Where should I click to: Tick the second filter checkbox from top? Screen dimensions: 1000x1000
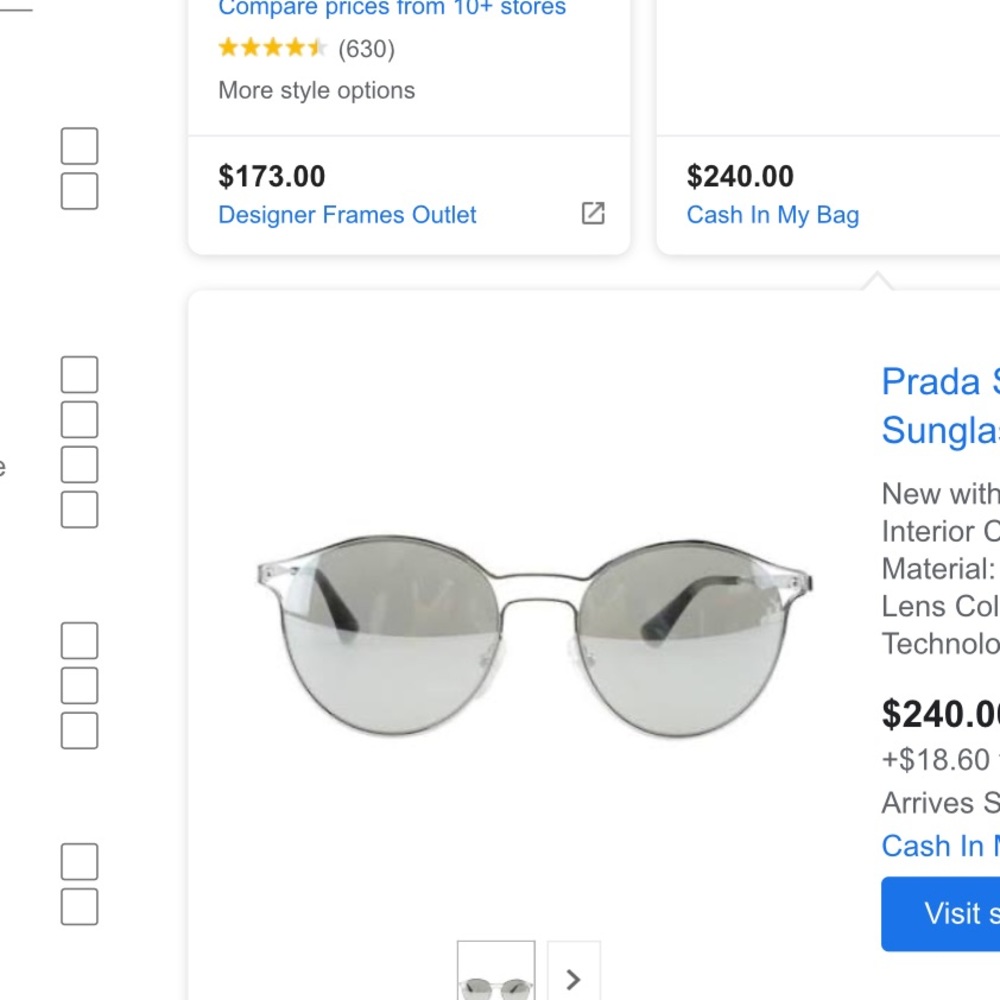[80, 191]
